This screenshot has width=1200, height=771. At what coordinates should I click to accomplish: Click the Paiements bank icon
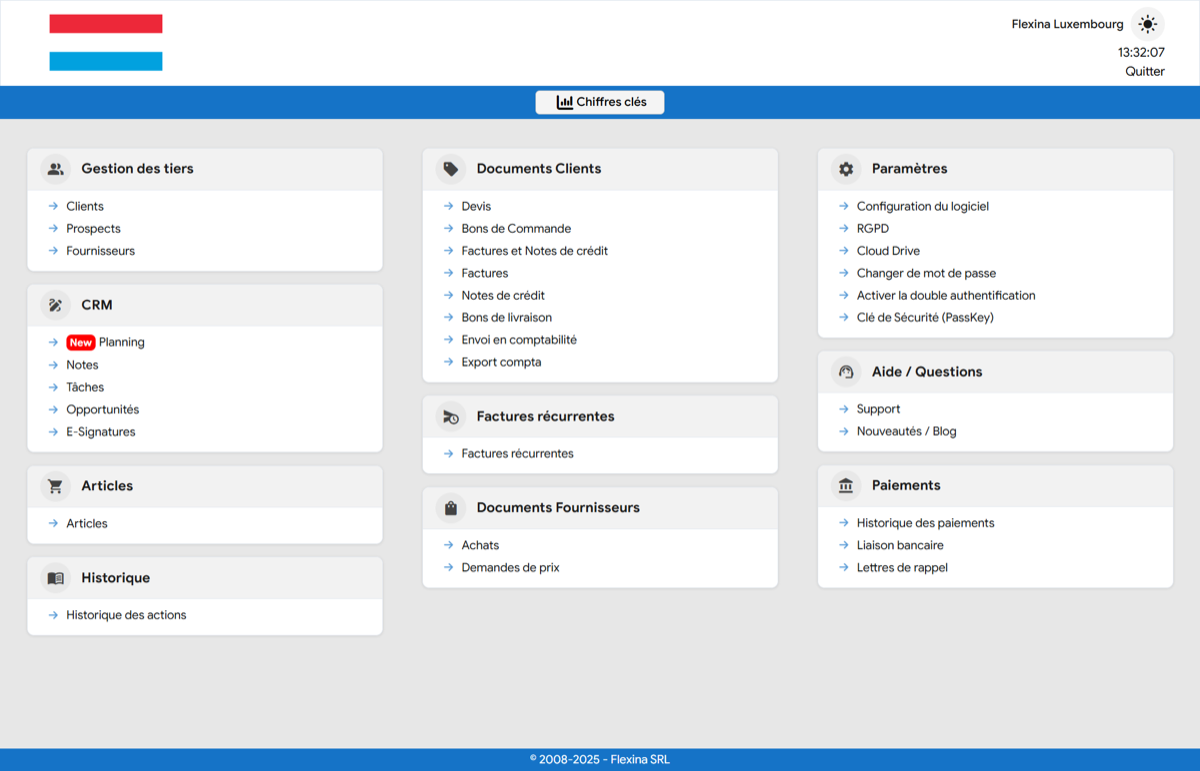coord(846,486)
